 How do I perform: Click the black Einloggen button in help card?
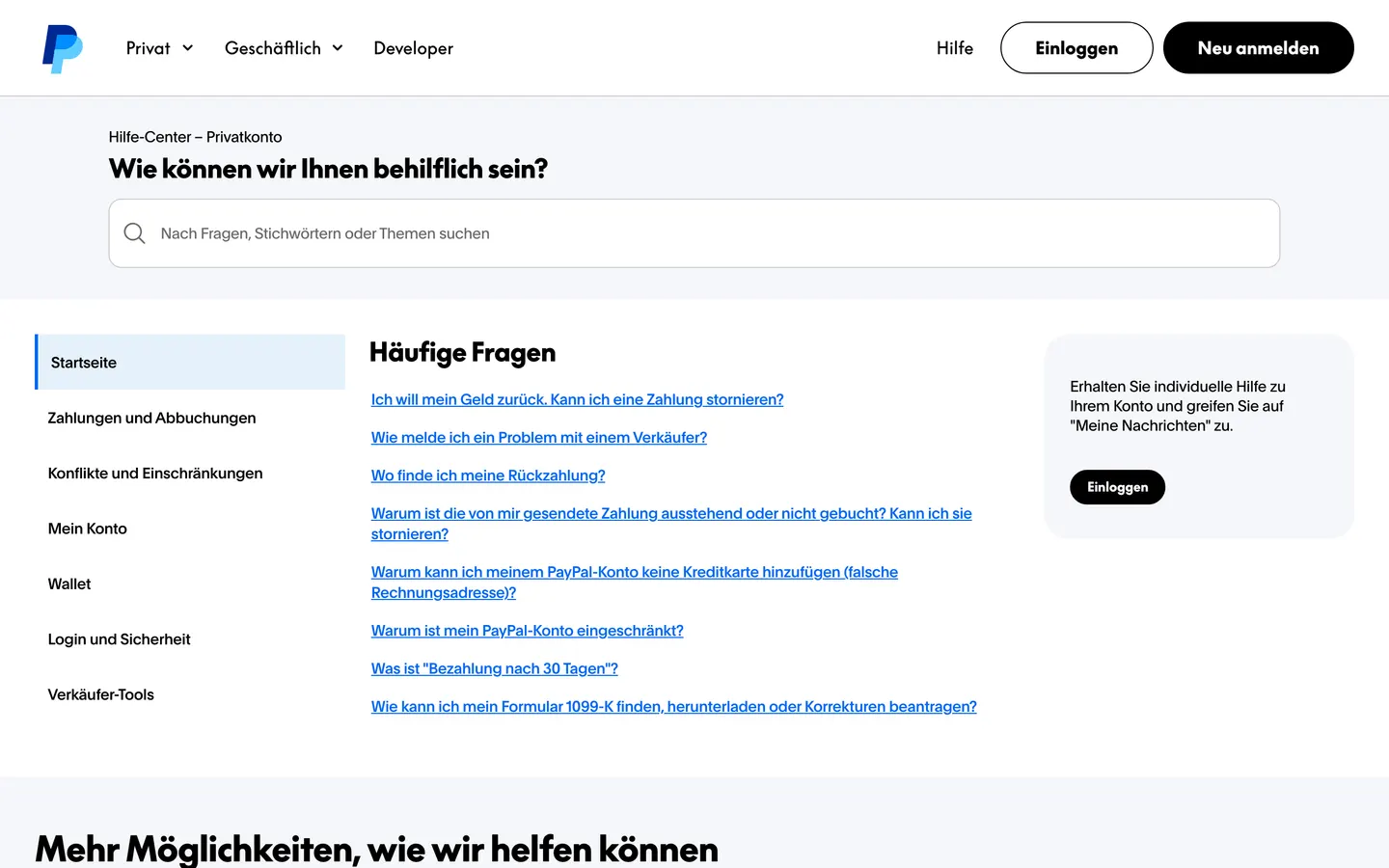coord(1117,487)
